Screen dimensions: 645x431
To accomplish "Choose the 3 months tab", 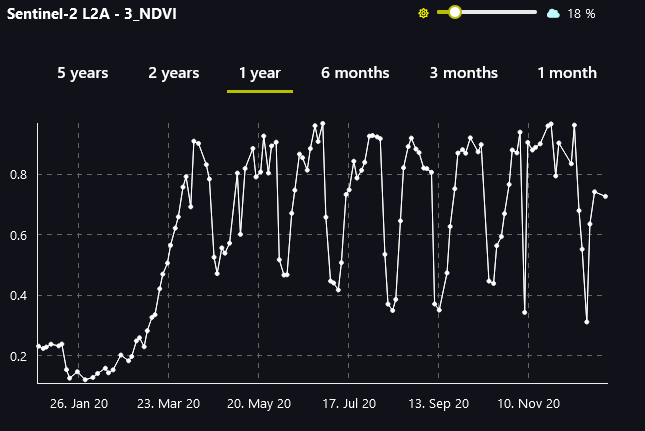I will click(464, 73).
